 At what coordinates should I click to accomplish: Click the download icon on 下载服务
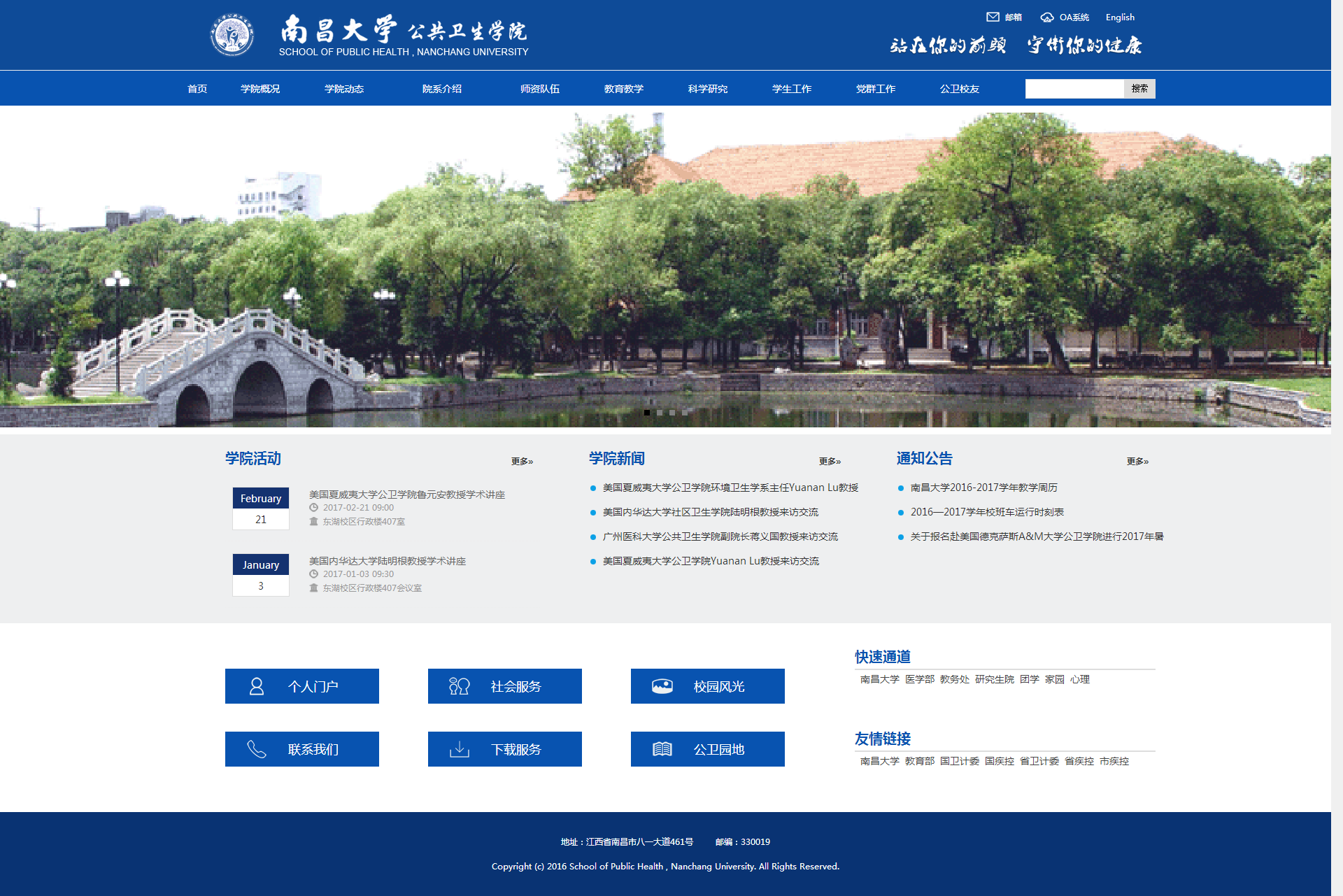(459, 749)
